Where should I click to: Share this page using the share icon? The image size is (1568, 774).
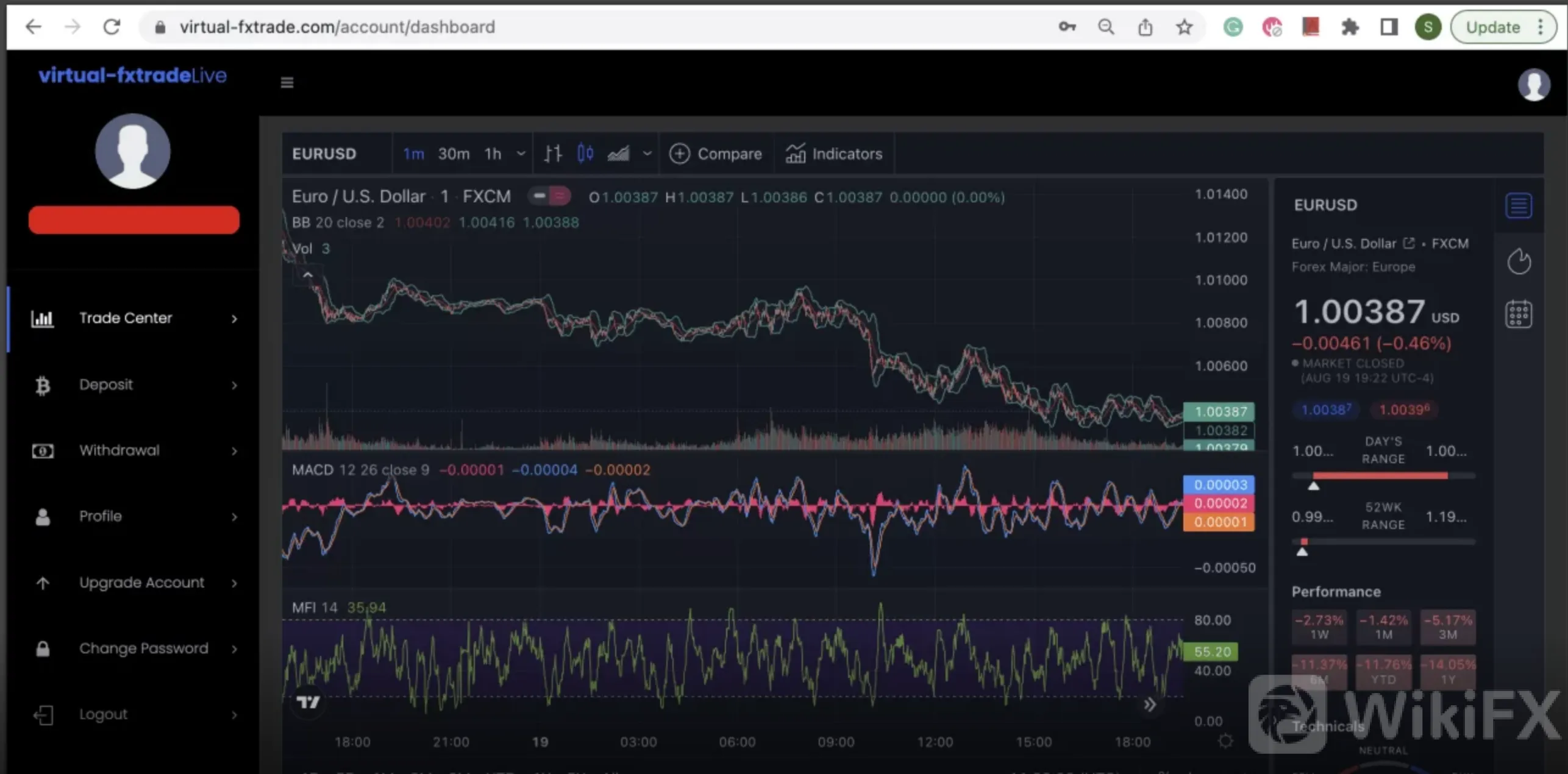1145,27
